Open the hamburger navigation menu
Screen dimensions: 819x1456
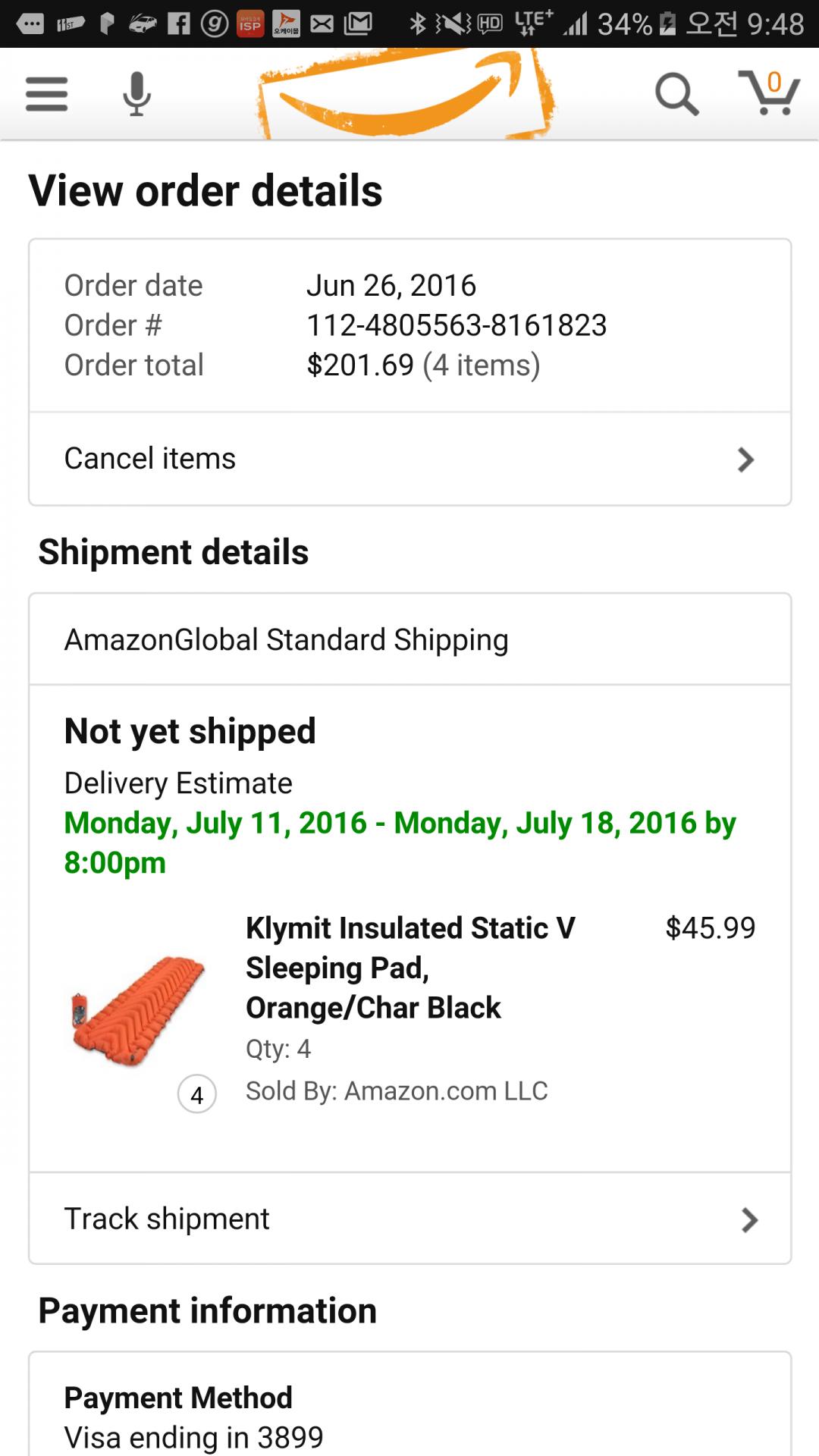tap(46, 94)
